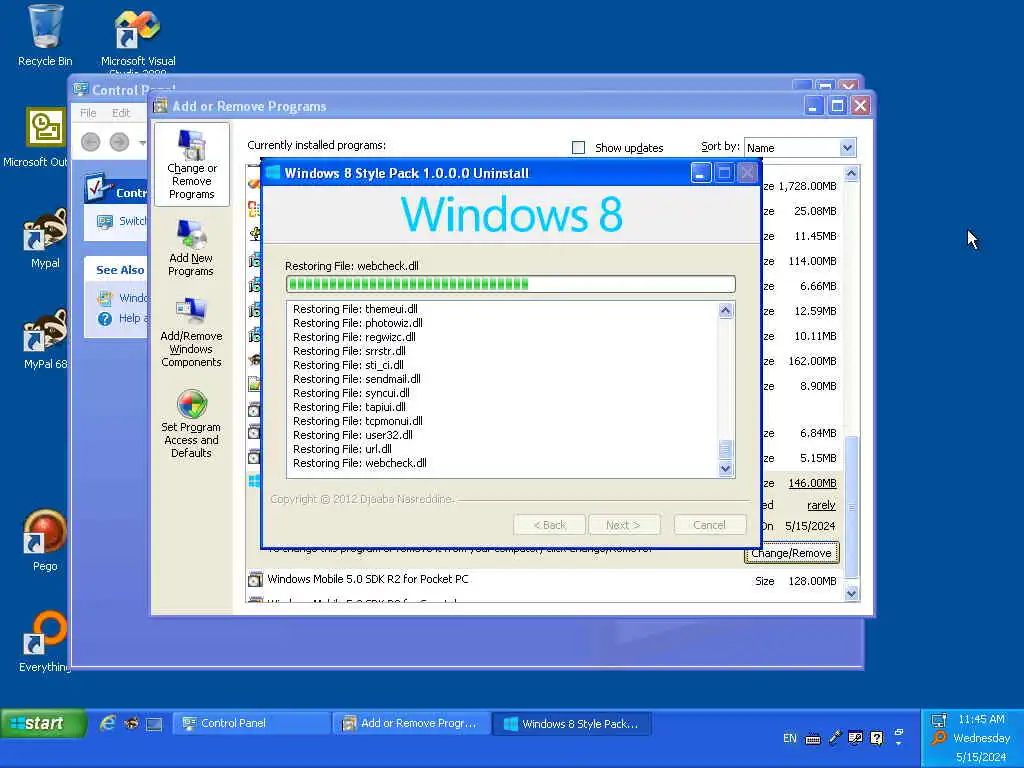Click the uninstall log scroll up arrow
This screenshot has height=768, width=1024.
coord(725,310)
